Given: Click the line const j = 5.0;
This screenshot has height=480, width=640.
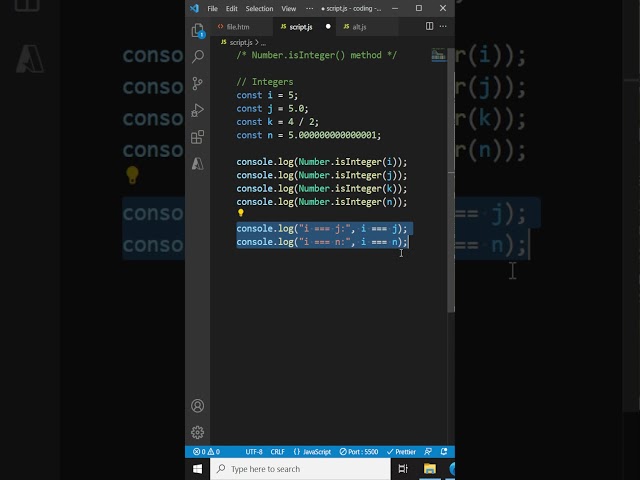Looking at the screenshot, I should click(272, 109).
